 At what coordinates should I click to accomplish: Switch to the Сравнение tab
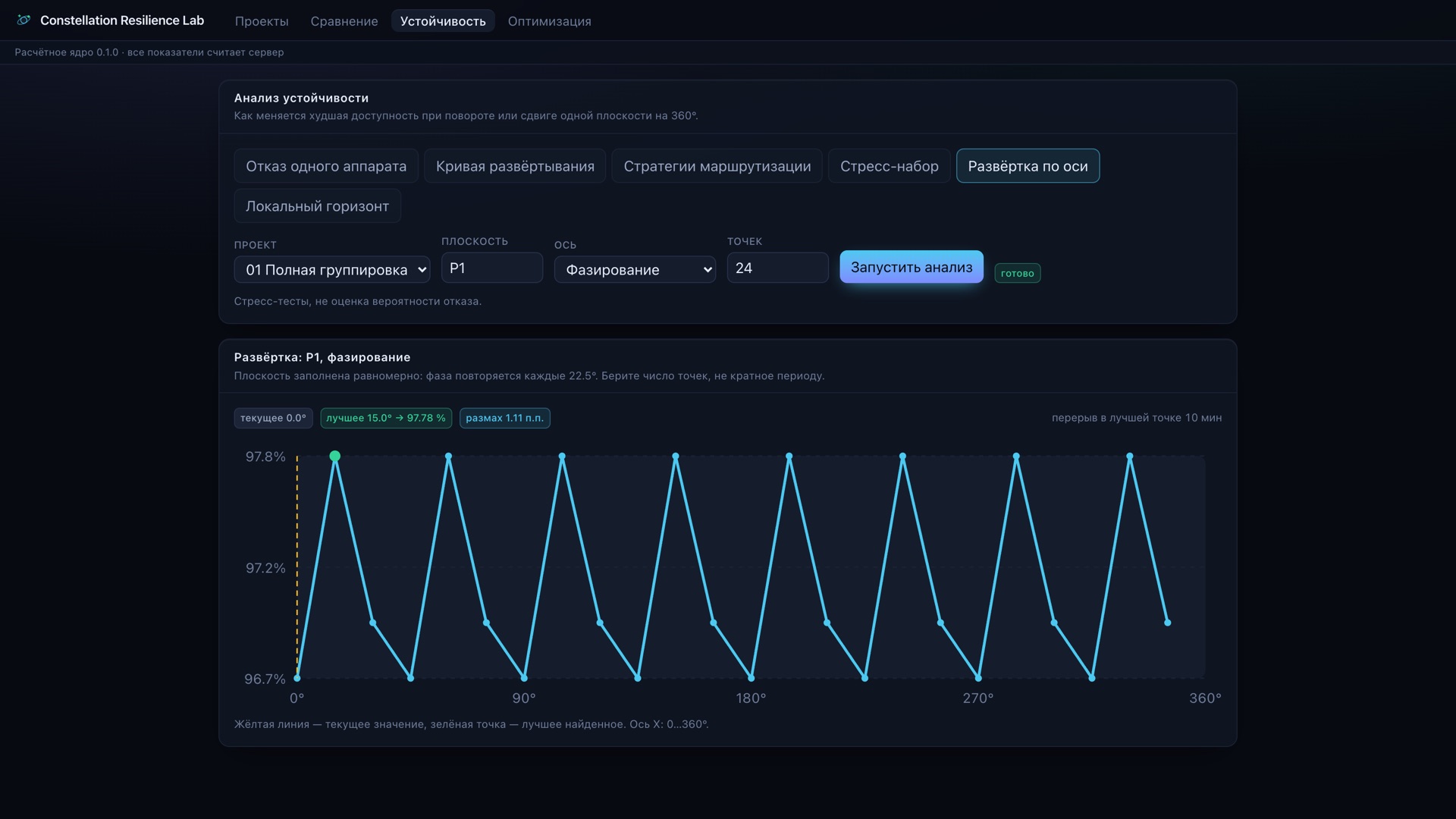coord(344,21)
